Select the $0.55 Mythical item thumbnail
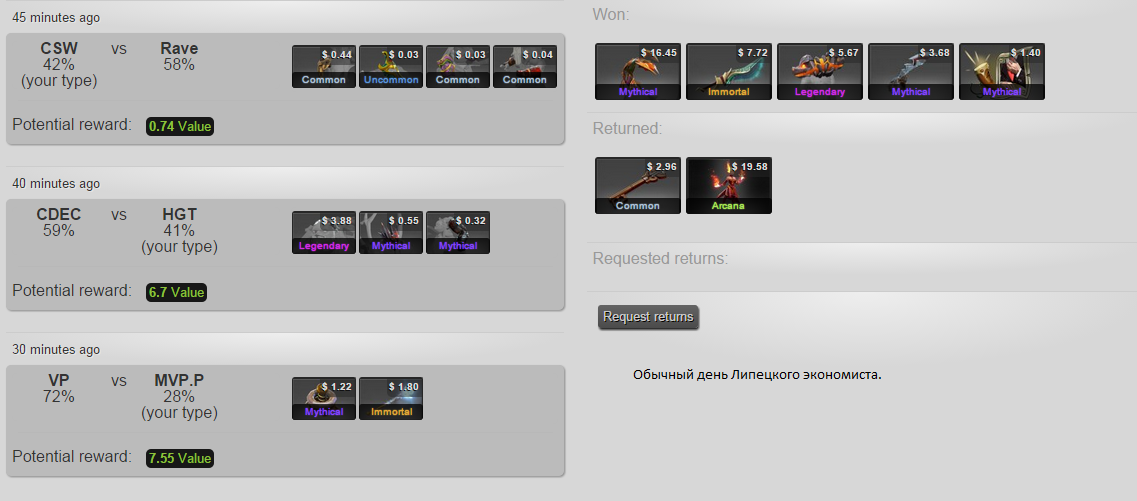The width and height of the screenshot is (1137, 501). click(390, 233)
